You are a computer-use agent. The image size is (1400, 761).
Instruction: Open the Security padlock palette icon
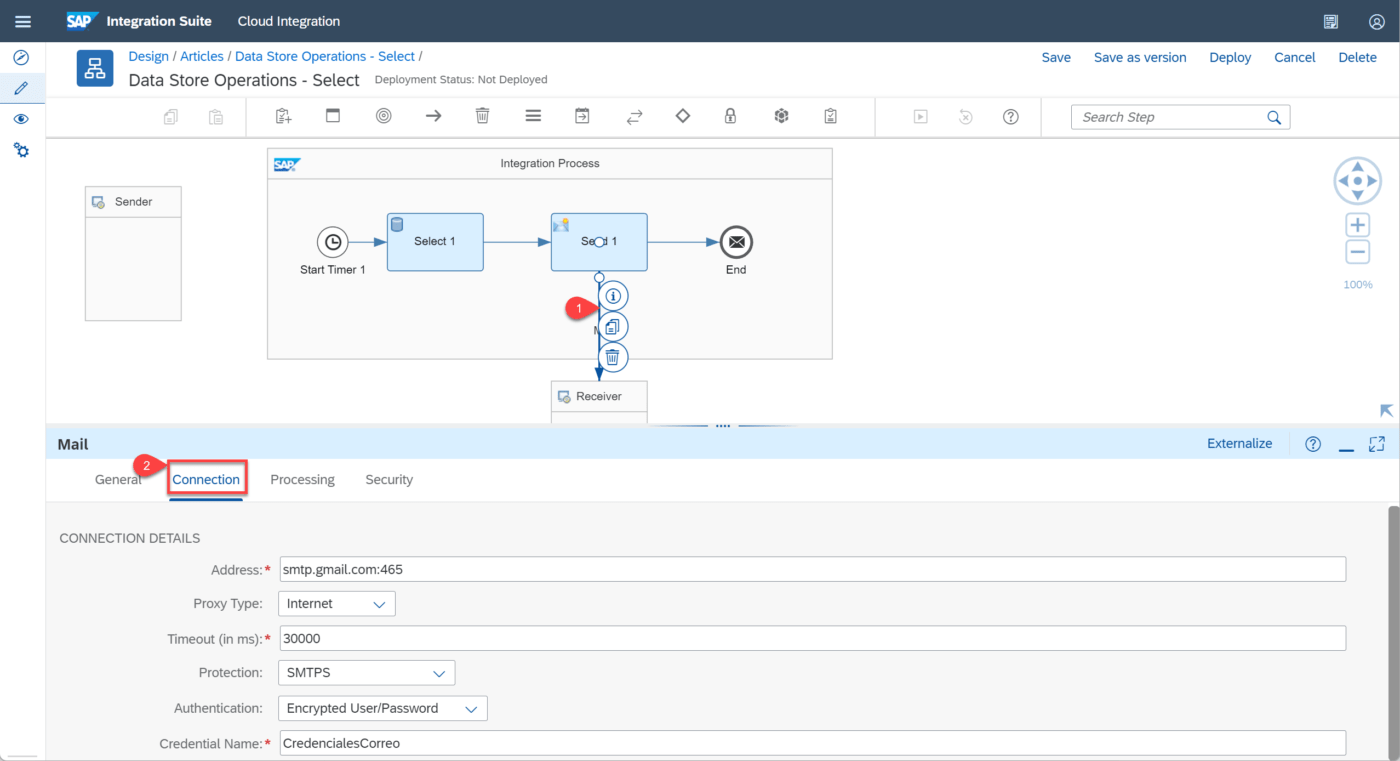point(731,116)
